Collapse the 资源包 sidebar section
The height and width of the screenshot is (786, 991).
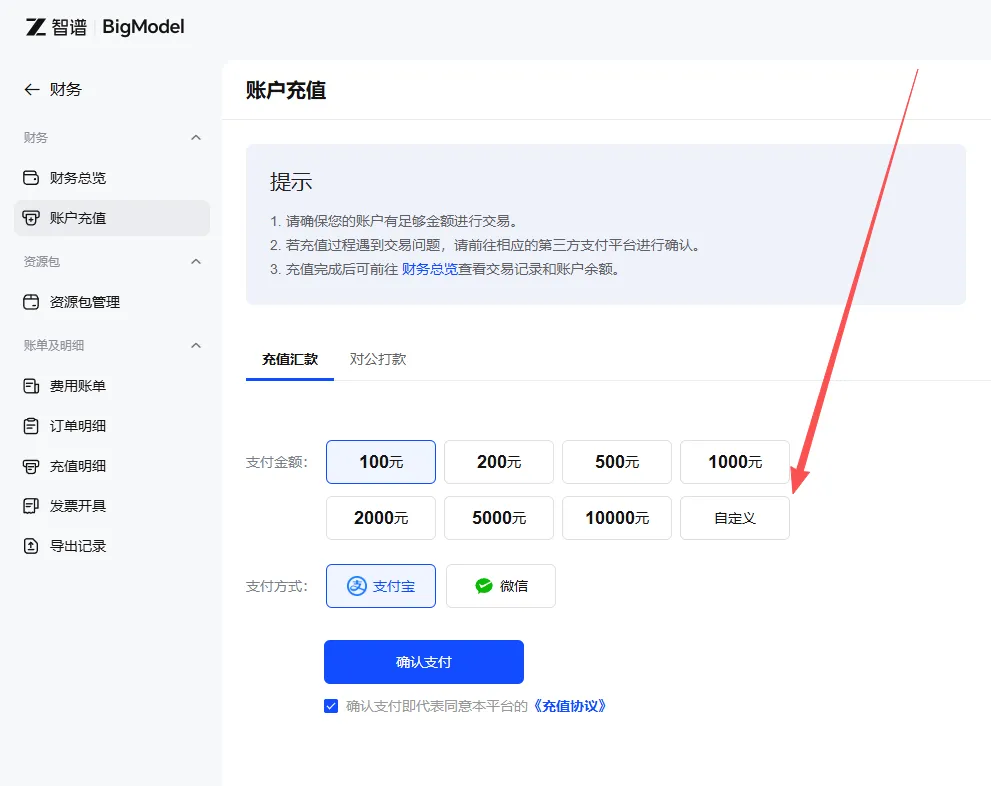tap(196, 262)
